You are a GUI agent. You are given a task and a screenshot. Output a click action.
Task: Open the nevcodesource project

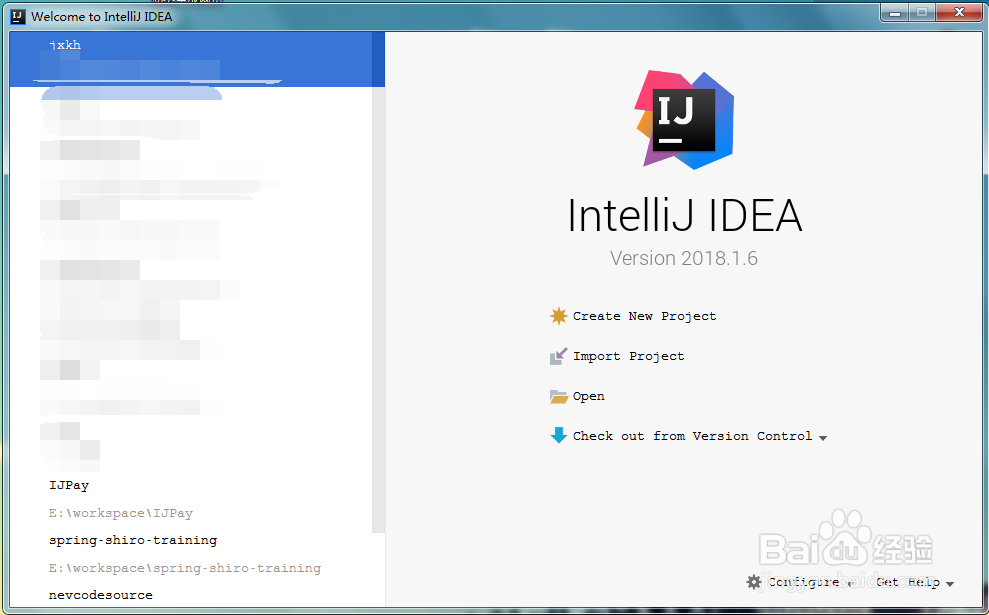[100, 595]
